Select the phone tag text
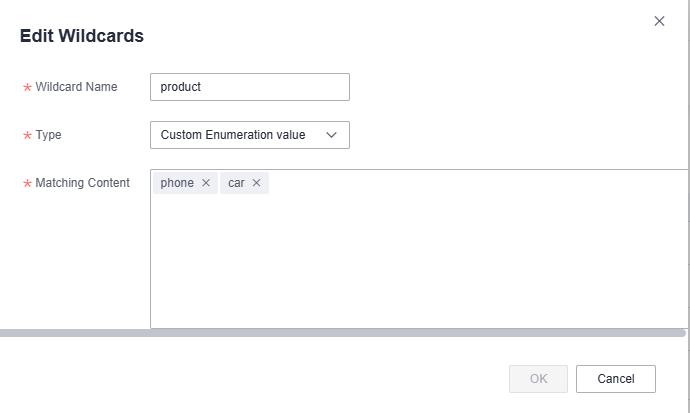Screen dimensions: 690x413 pos(177,183)
